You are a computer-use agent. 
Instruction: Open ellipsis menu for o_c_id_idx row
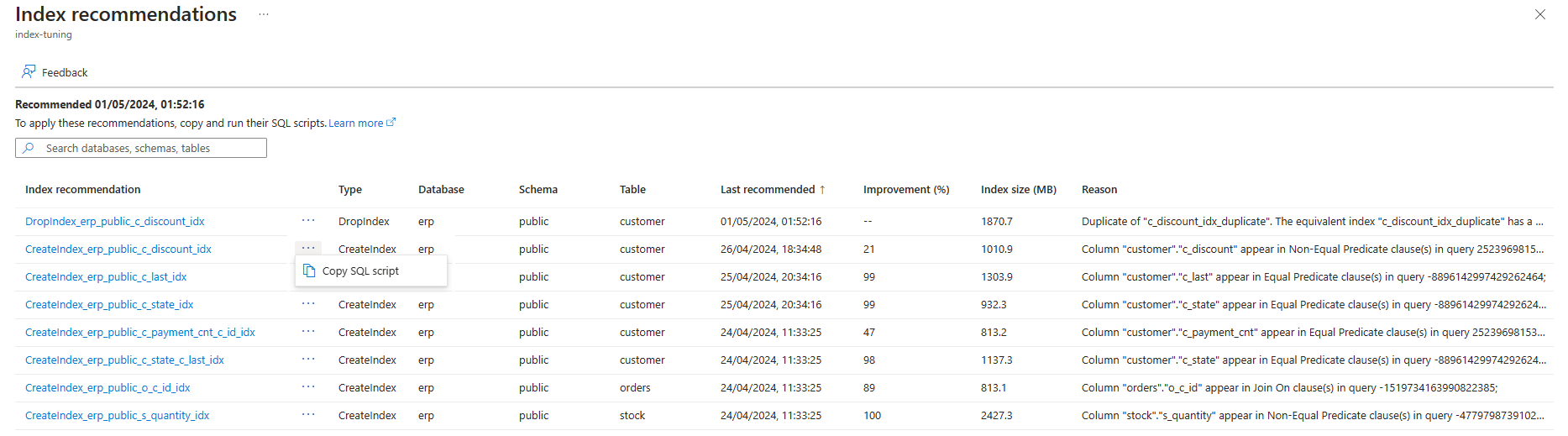pyautogui.click(x=308, y=387)
